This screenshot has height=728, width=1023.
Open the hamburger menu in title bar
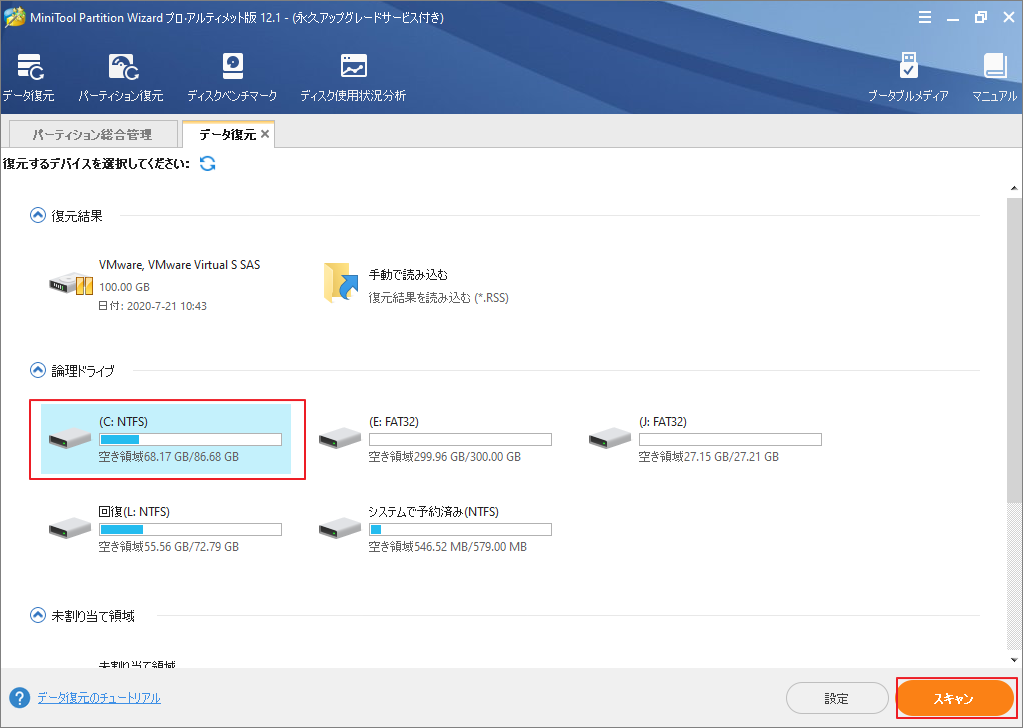click(x=924, y=18)
